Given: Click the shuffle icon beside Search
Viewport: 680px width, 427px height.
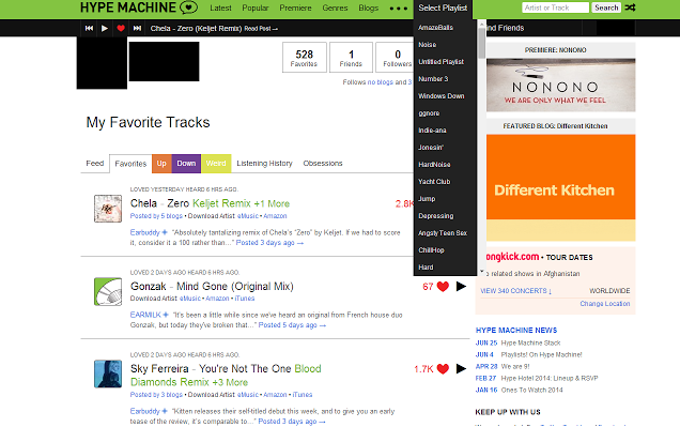Looking at the screenshot, I should click(631, 7).
